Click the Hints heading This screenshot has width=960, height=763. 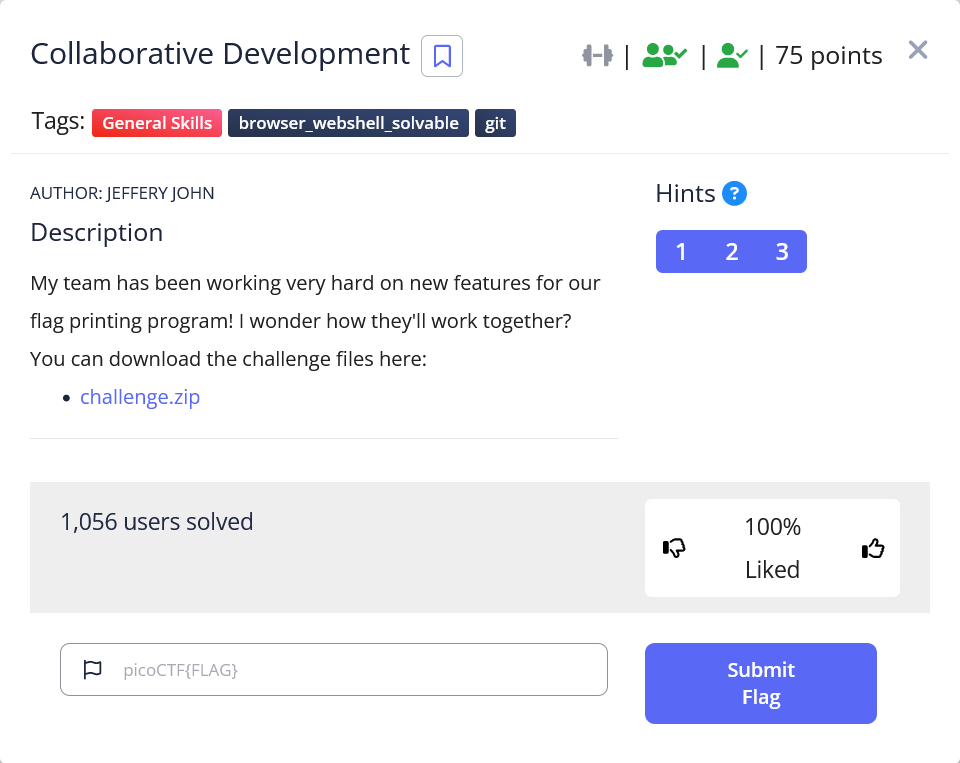[x=685, y=194]
